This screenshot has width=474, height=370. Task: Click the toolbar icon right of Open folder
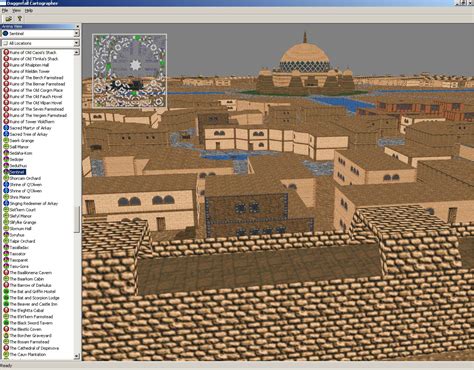click(x=20, y=19)
